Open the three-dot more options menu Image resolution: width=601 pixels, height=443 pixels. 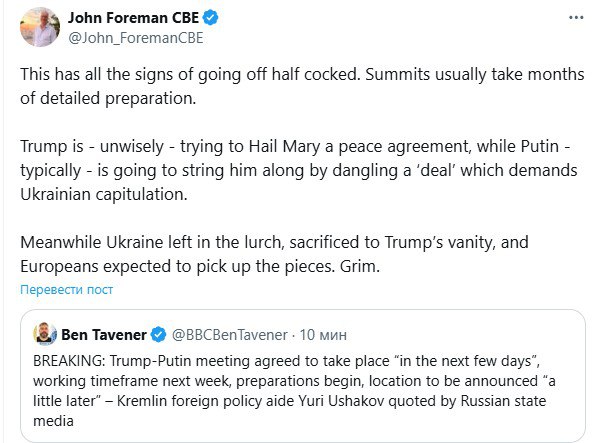tap(576, 18)
